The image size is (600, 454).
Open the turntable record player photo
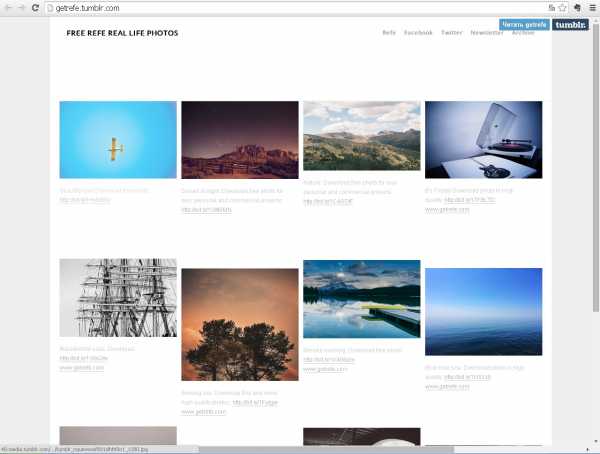(x=484, y=140)
